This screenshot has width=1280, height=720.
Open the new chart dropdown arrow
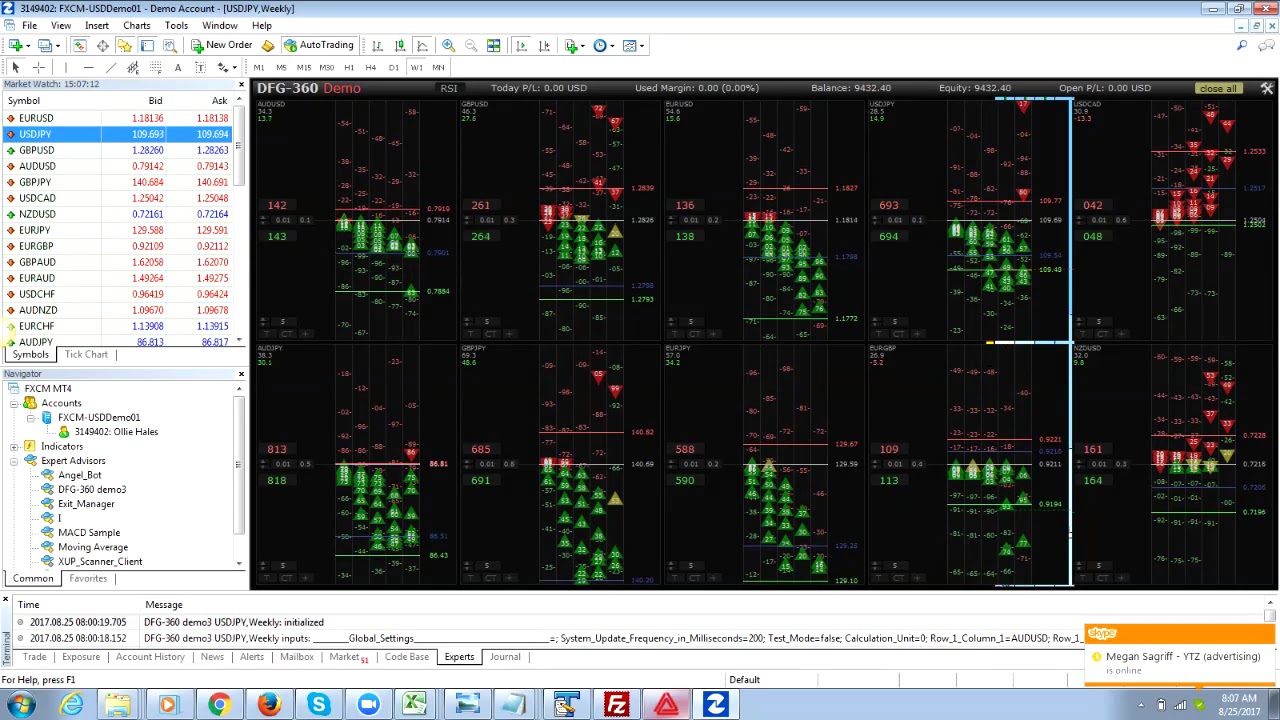(27, 45)
